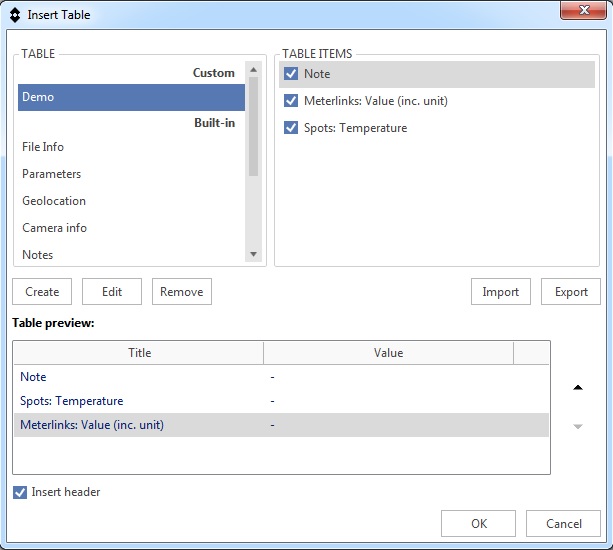Click the Edit table button
Image resolution: width=613 pixels, height=550 pixels.
[112, 292]
